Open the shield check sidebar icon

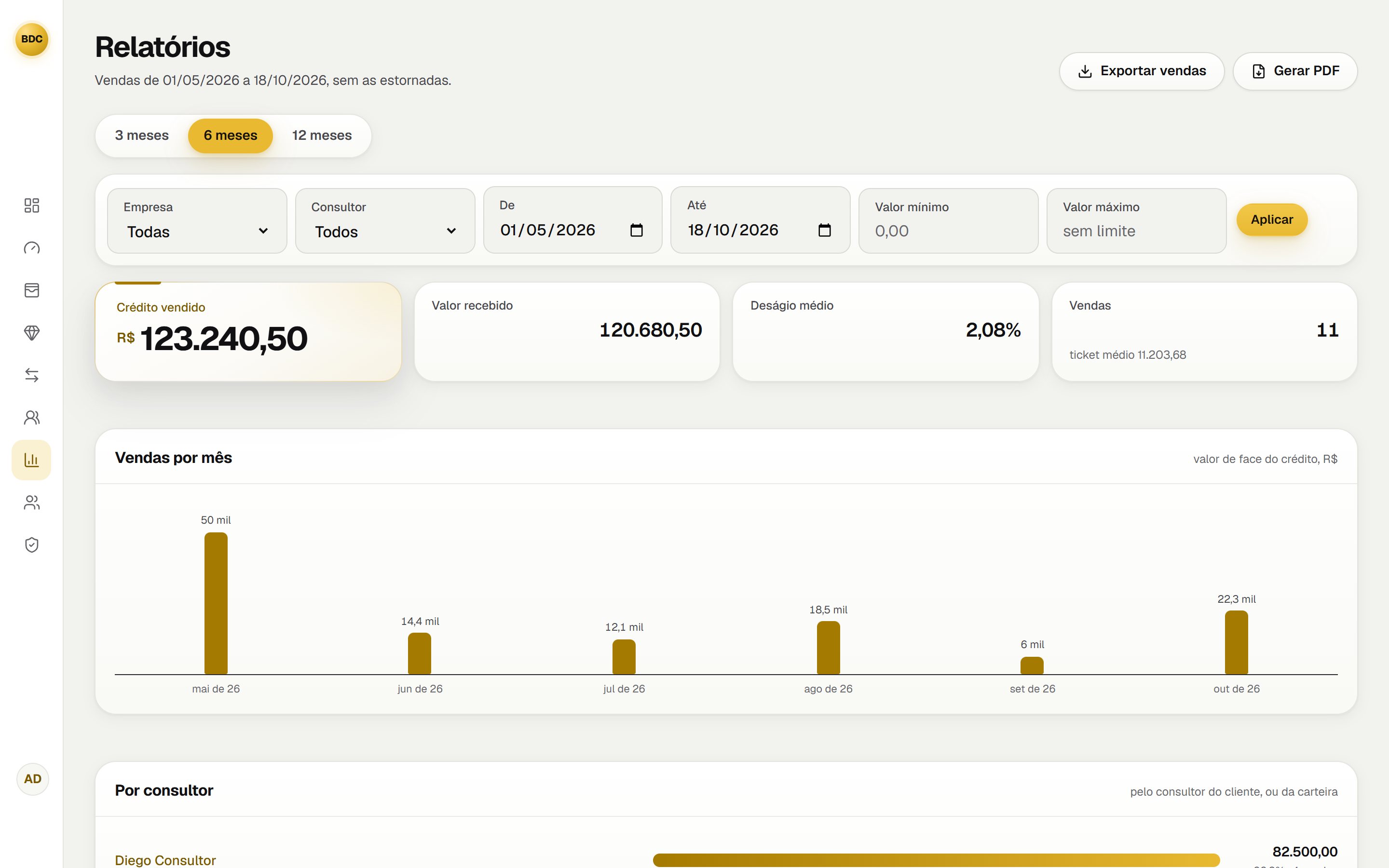click(x=31, y=545)
